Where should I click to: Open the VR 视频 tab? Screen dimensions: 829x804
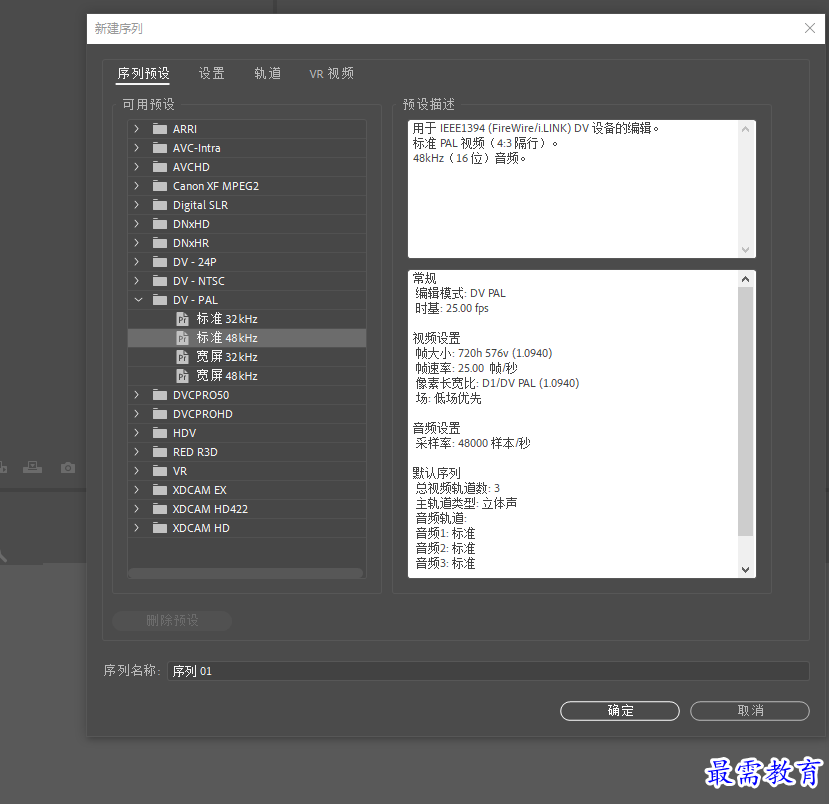point(331,73)
